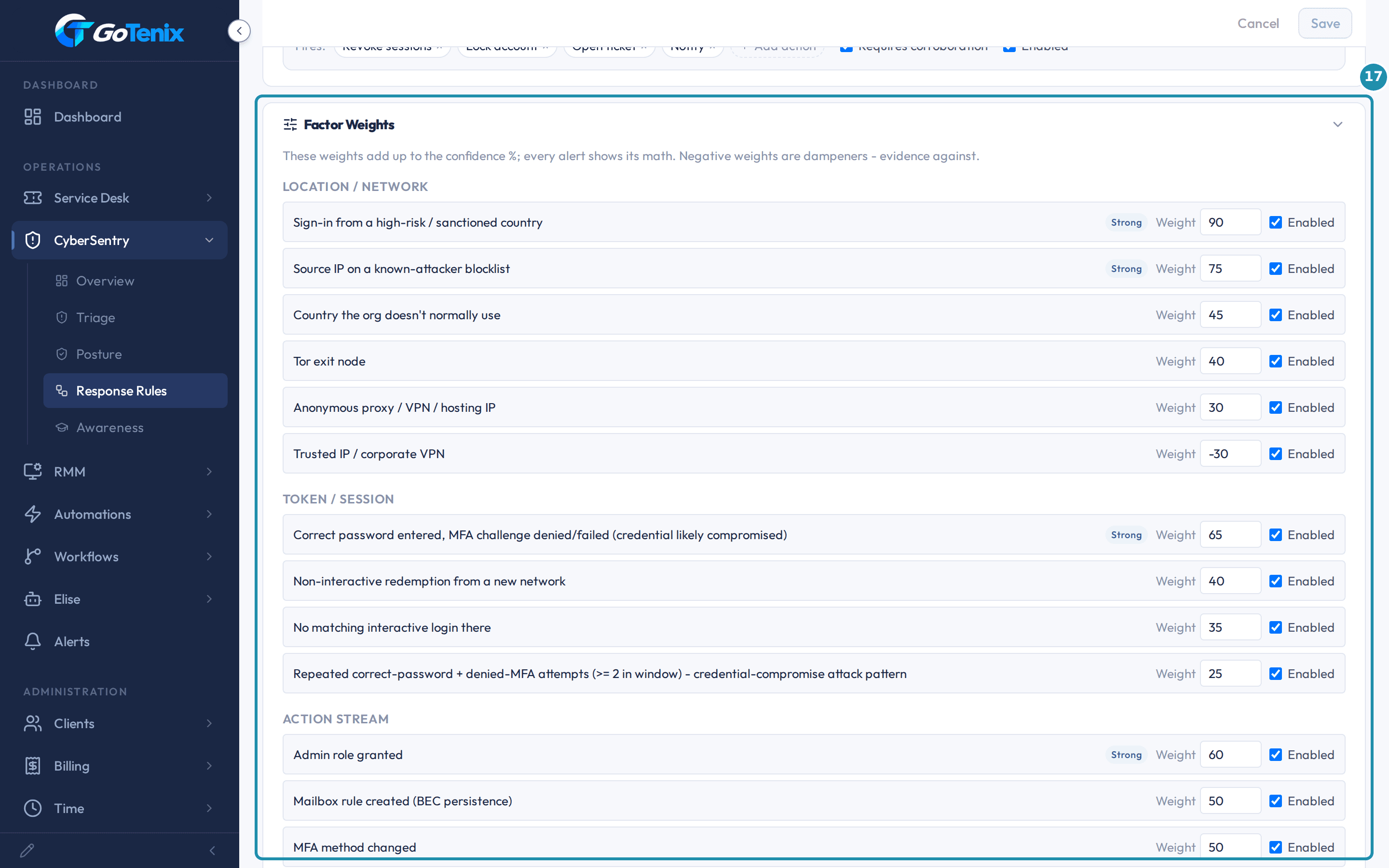Image resolution: width=1389 pixels, height=868 pixels.
Task: Click the Billing receipt icon
Action: 33,766
